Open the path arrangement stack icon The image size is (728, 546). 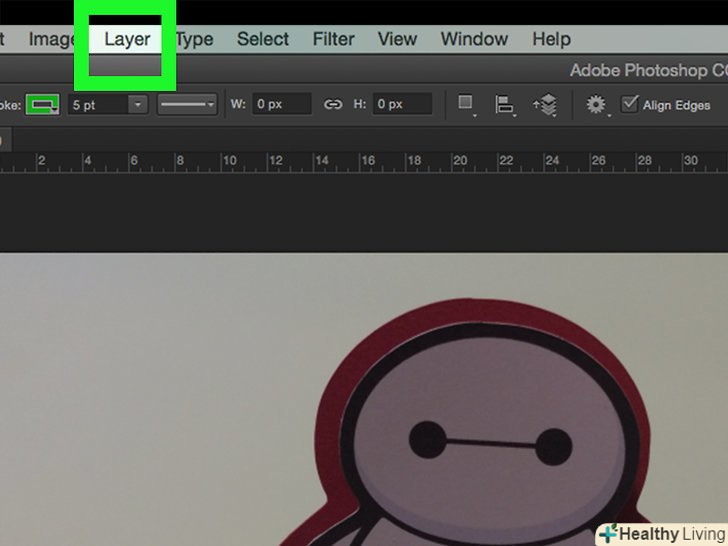(546, 104)
